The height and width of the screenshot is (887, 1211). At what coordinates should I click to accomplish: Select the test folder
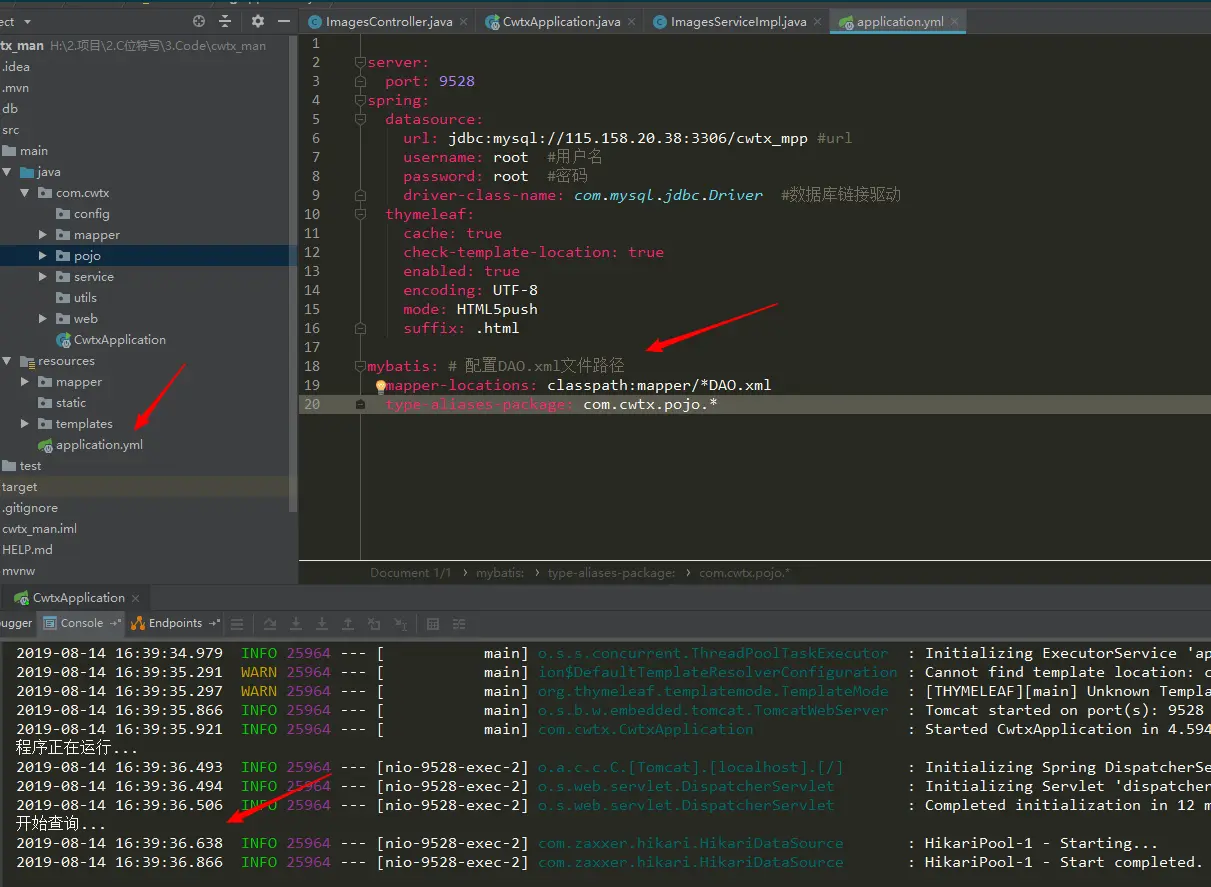pos(30,466)
